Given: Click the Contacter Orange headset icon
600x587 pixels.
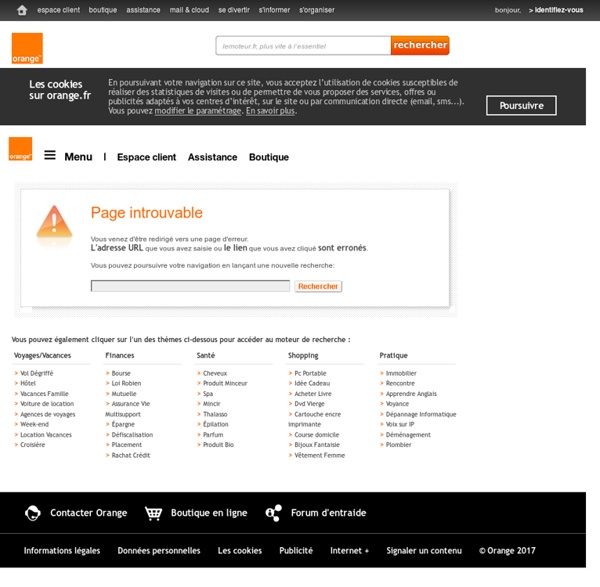Looking at the screenshot, I should (x=33, y=513).
